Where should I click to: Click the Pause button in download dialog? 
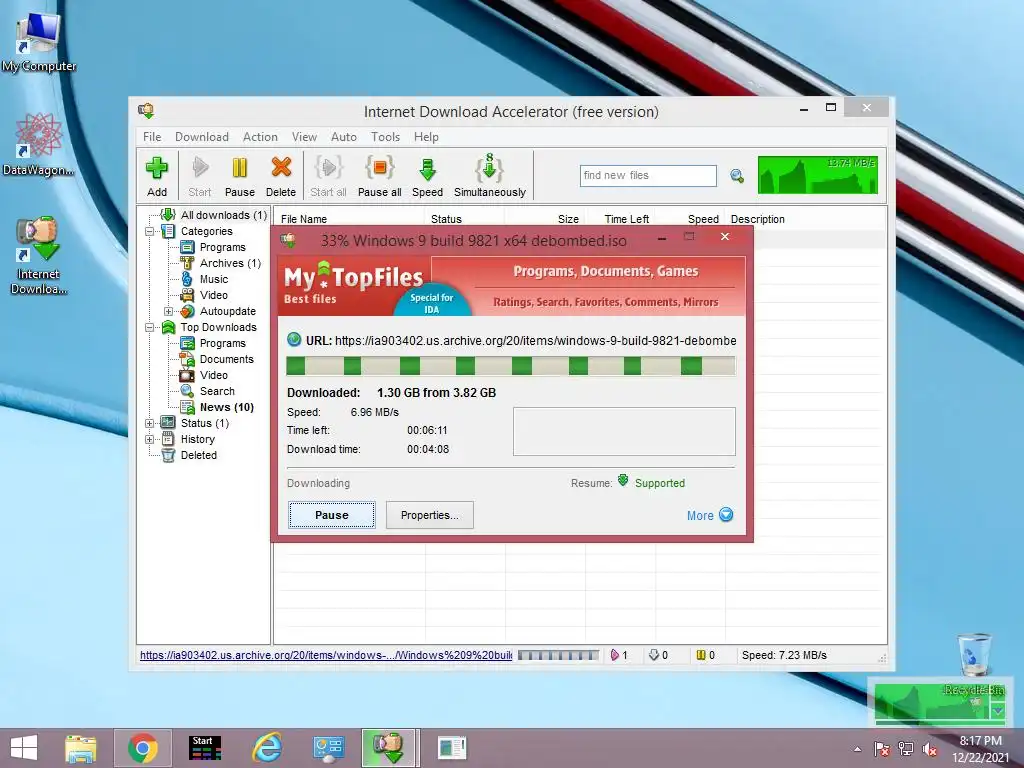click(332, 515)
